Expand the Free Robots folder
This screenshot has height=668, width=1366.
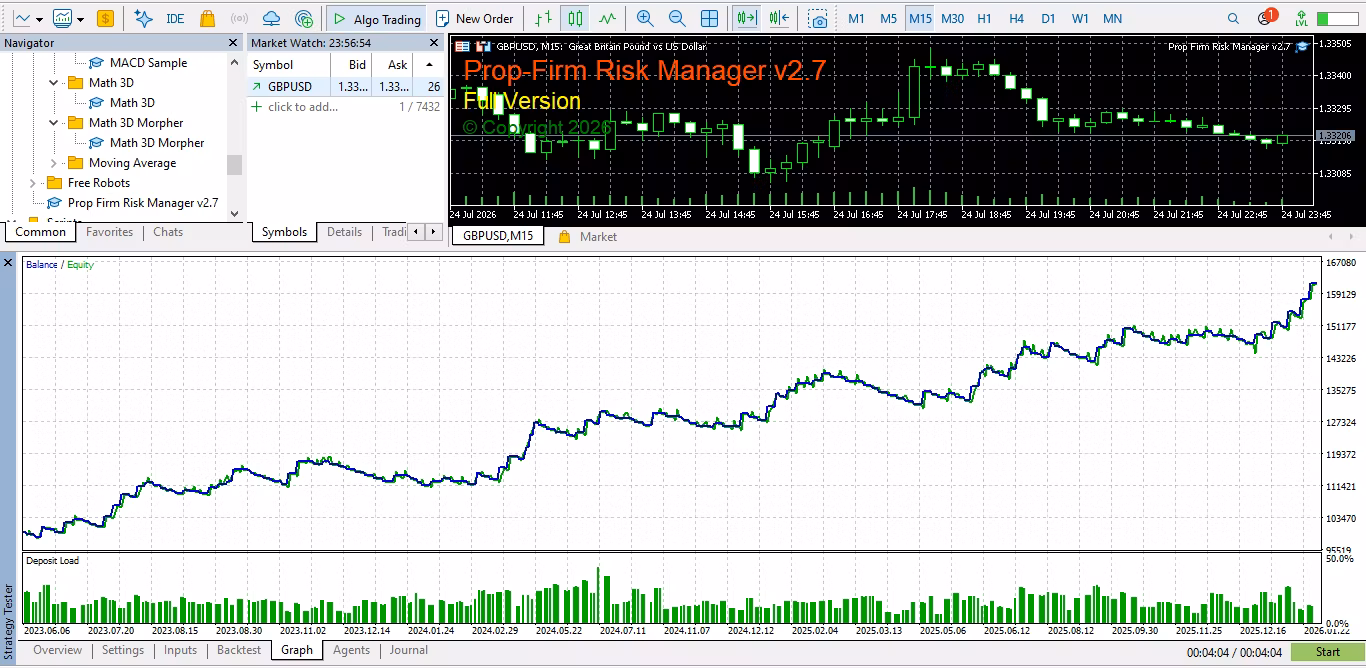[33, 183]
